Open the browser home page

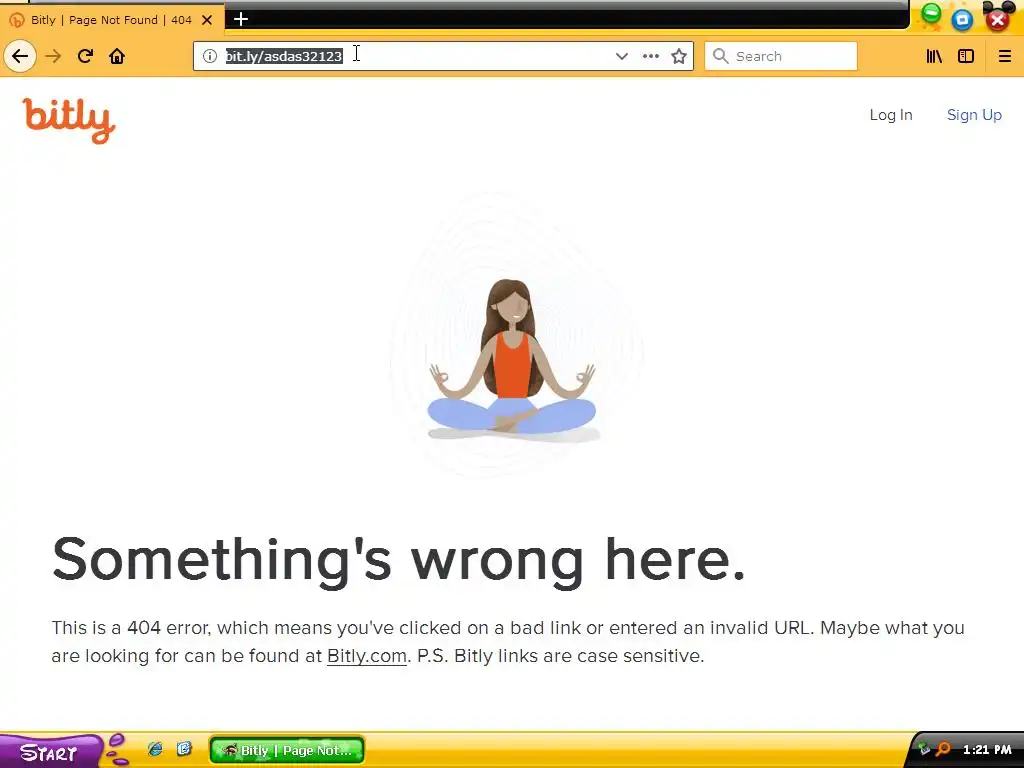point(117,56)
